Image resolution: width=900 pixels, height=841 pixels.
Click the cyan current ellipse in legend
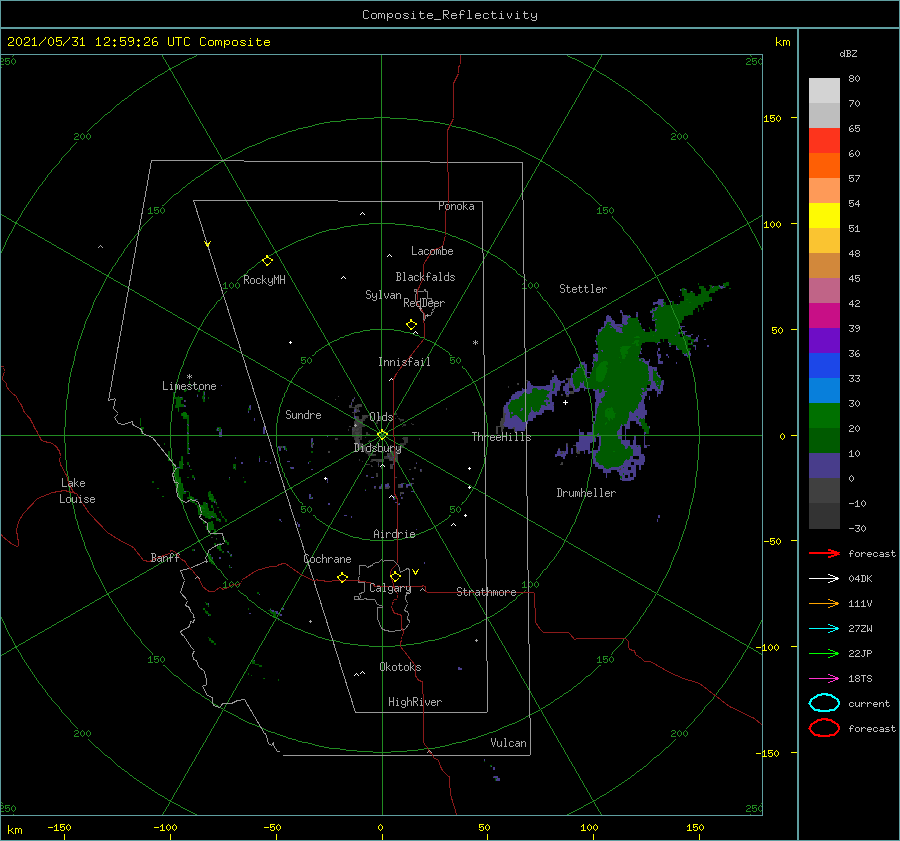(x=824, y=703)
